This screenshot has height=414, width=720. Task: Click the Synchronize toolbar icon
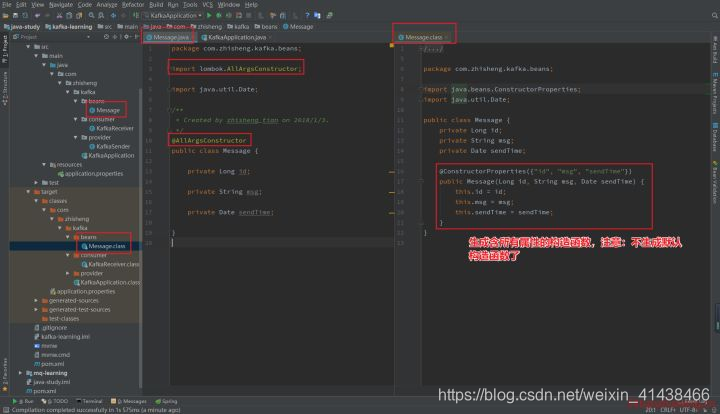(x=25, y=16)
